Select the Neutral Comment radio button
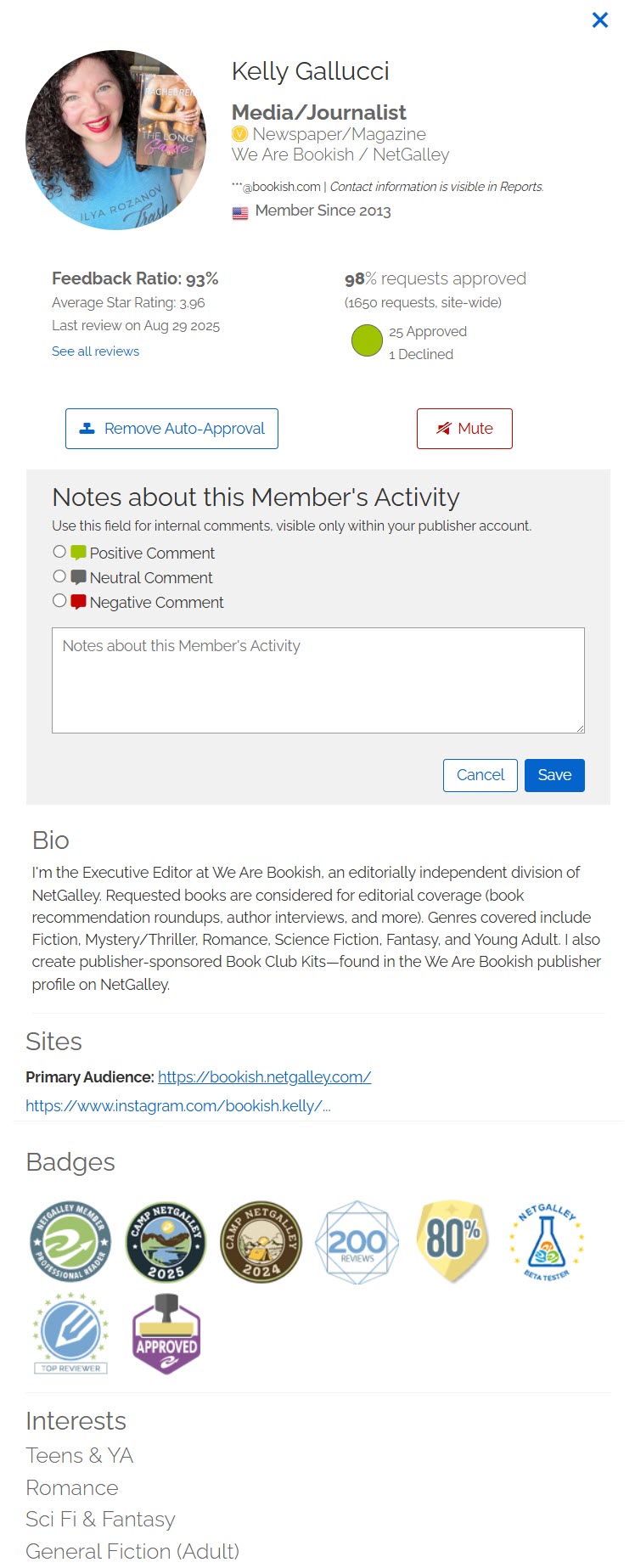This screenshot has width=635, height=1568. point(59,576)
